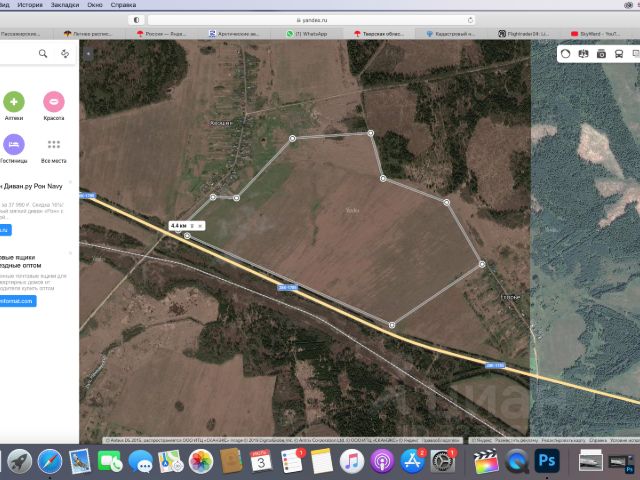This screenshot has width=640, height=480.
Task: Open the Закладки menu
Action: (65, 5)
